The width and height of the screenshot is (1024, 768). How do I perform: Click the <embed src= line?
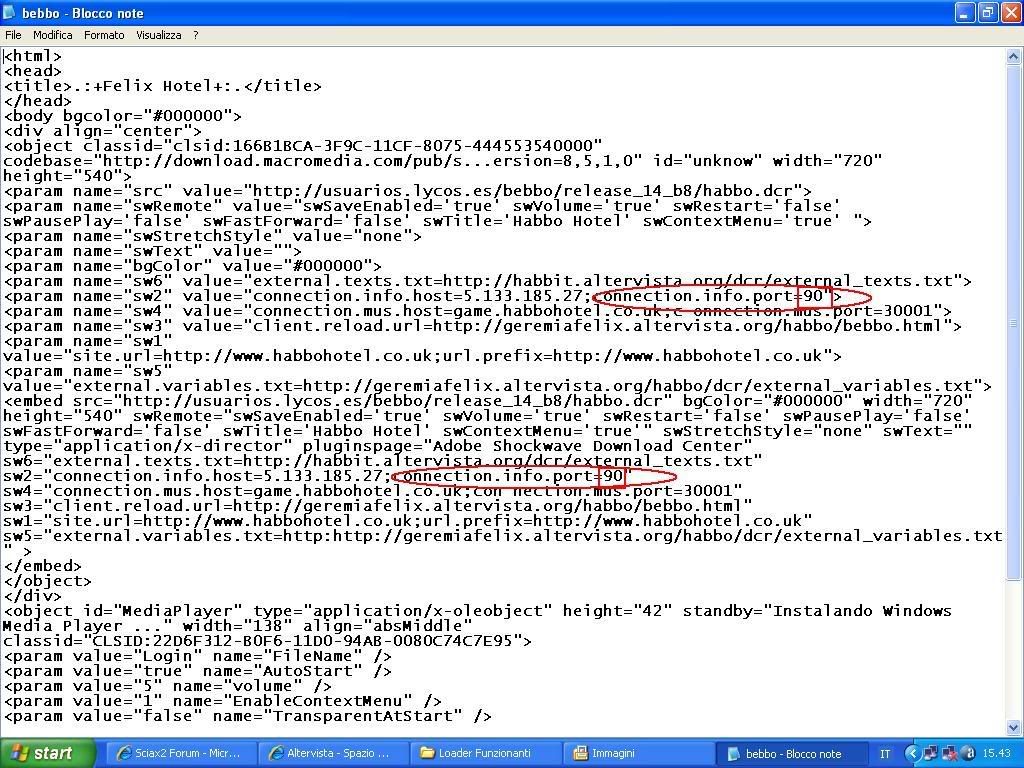click(488, 402)
